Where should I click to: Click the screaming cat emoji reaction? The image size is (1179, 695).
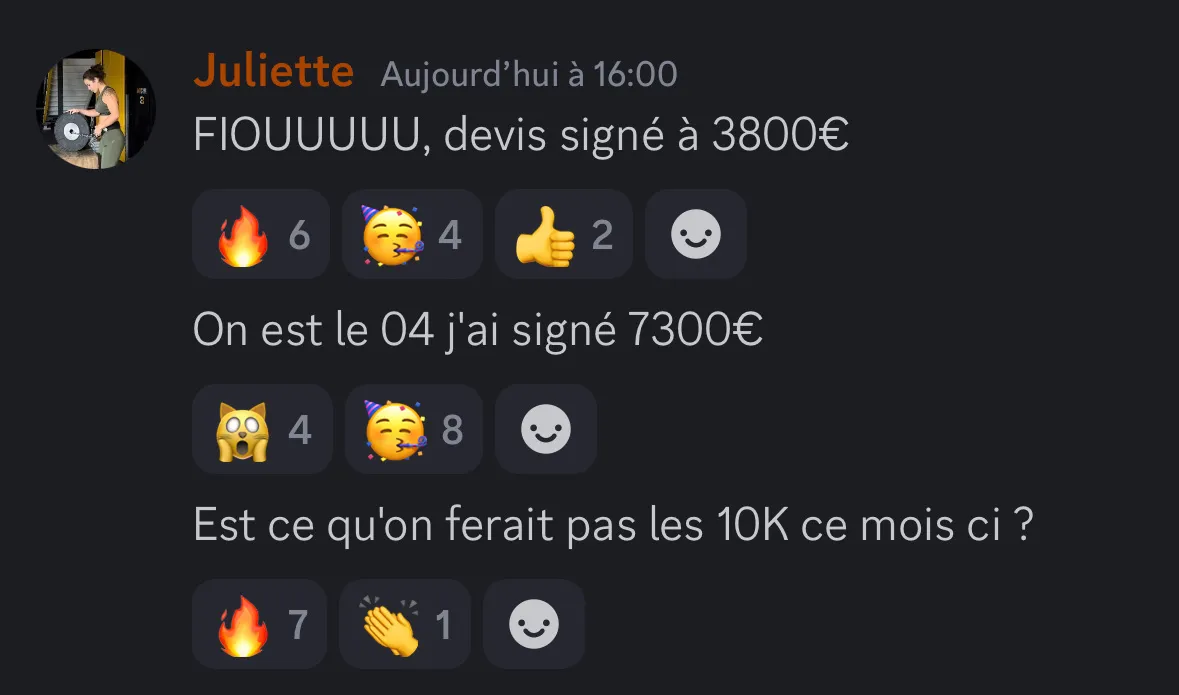point(262,429)
